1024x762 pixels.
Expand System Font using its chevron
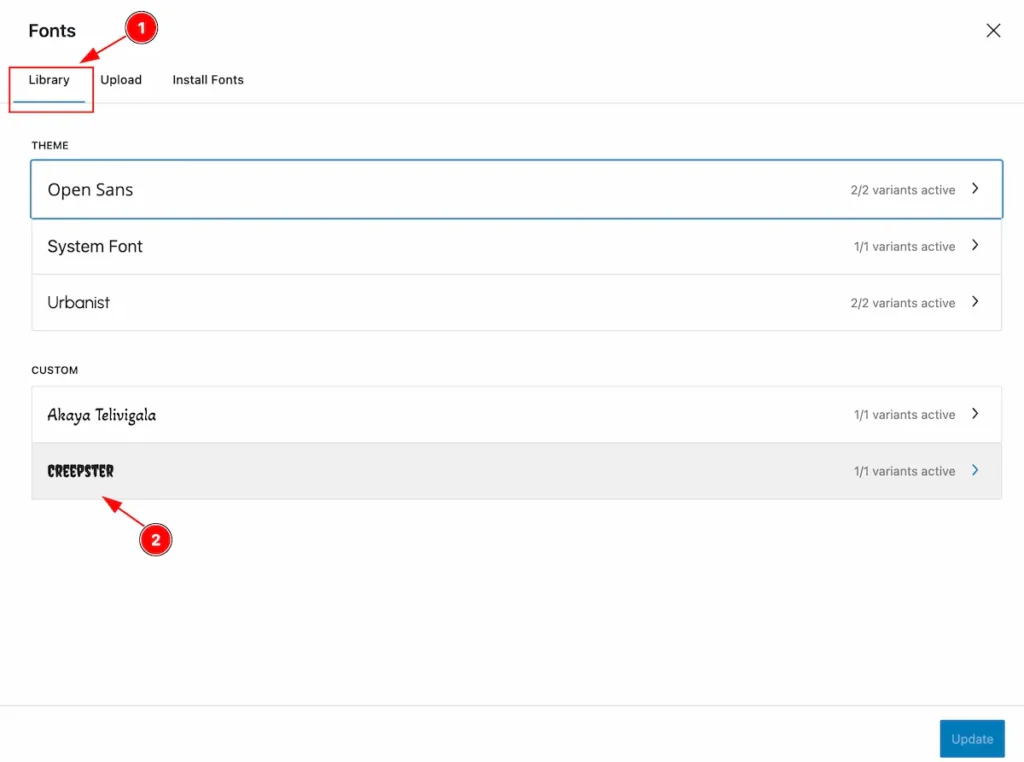974,245
